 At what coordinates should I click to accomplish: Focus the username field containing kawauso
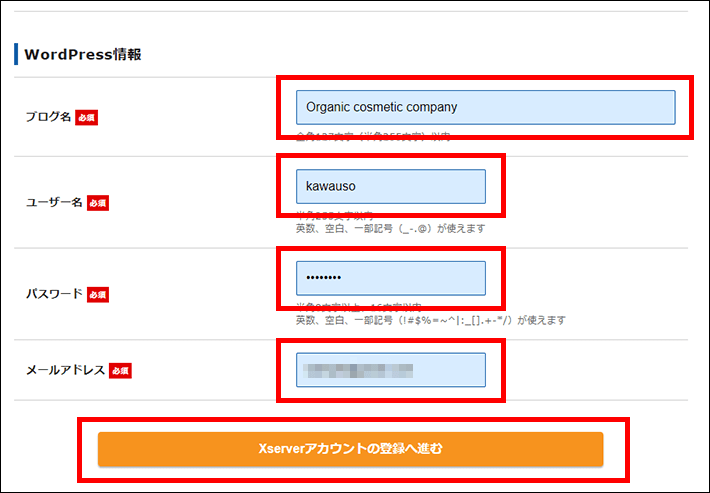coord(391,187)
